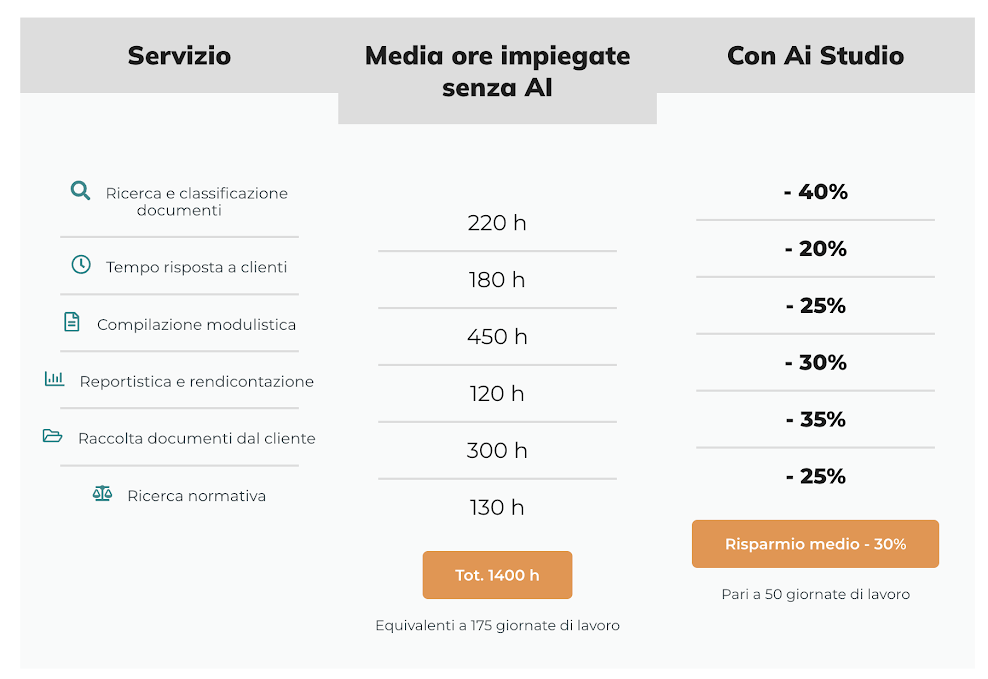Image resolution: width=988 pixels, height=679 pixels.
Task: Select the Con Ai Studio column header
Action: (815, 56)
